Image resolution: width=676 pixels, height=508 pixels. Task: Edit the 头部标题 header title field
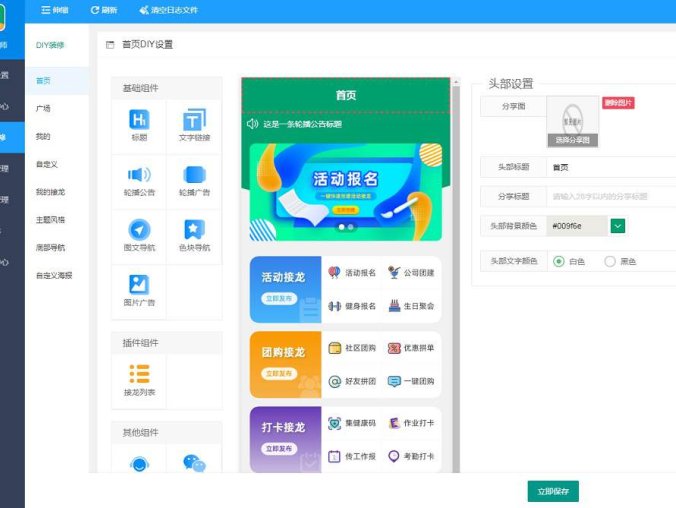[x=611, y=167]
